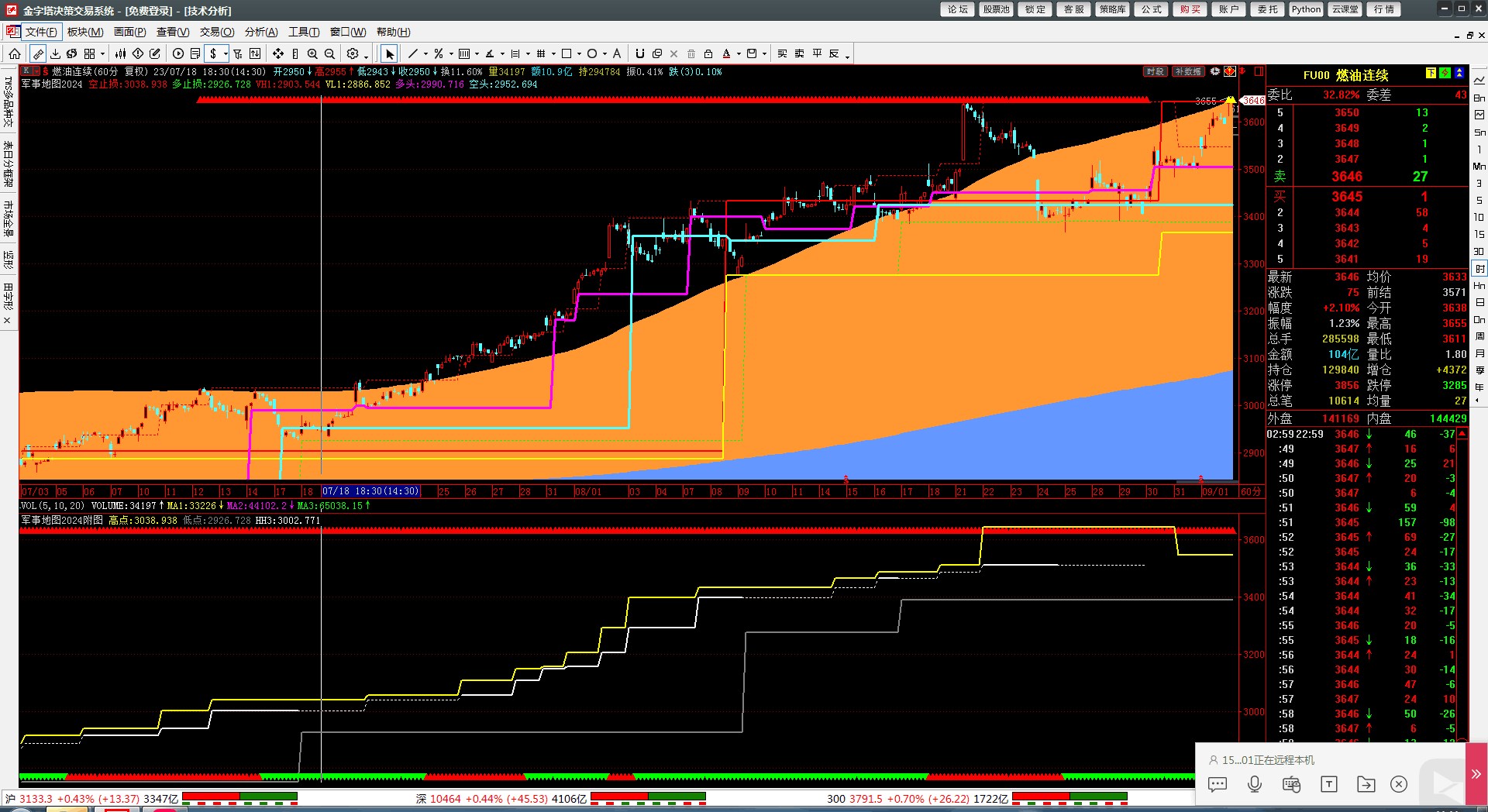Image resolution: width=1488 pixels, height=812 pixels.
Task: Click the 08/01 date marker on timeline
Action: (x=588, y=492)
